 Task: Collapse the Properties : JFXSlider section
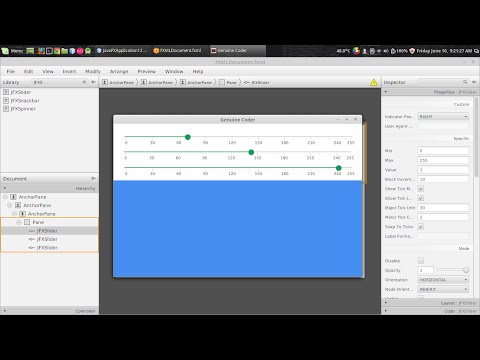[x=386, y=92]
